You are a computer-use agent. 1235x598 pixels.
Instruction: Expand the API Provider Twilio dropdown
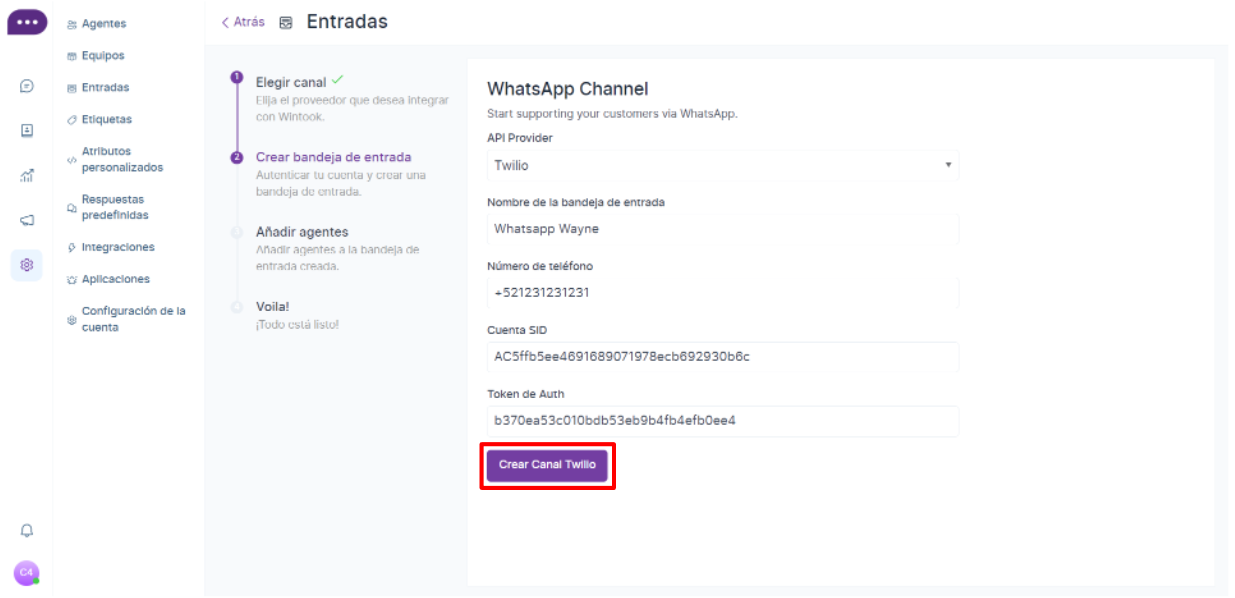pos(721,165)
